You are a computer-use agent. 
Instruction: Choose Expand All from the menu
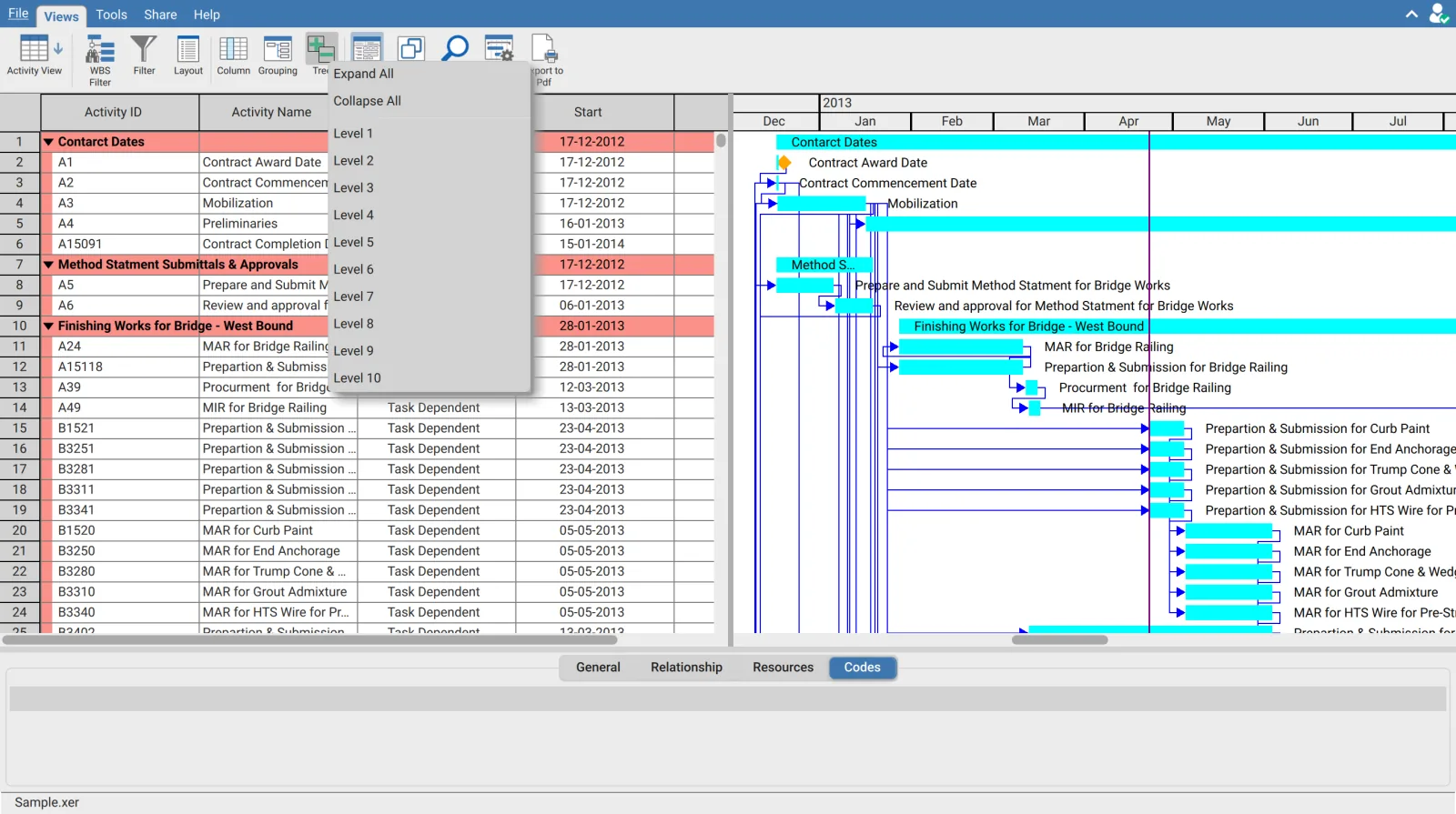pyautogui.click(x=429, y=74)
